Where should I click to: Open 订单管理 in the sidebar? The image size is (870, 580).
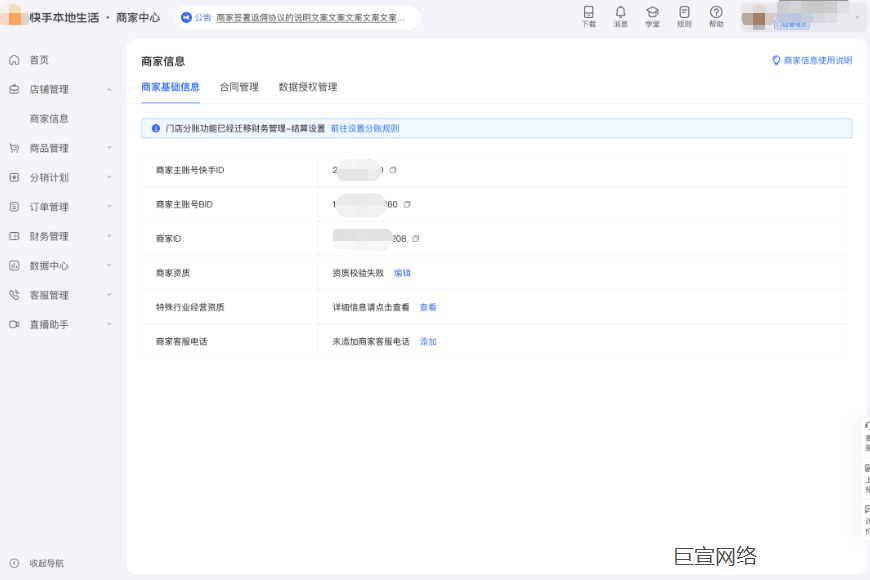(49, 207)
